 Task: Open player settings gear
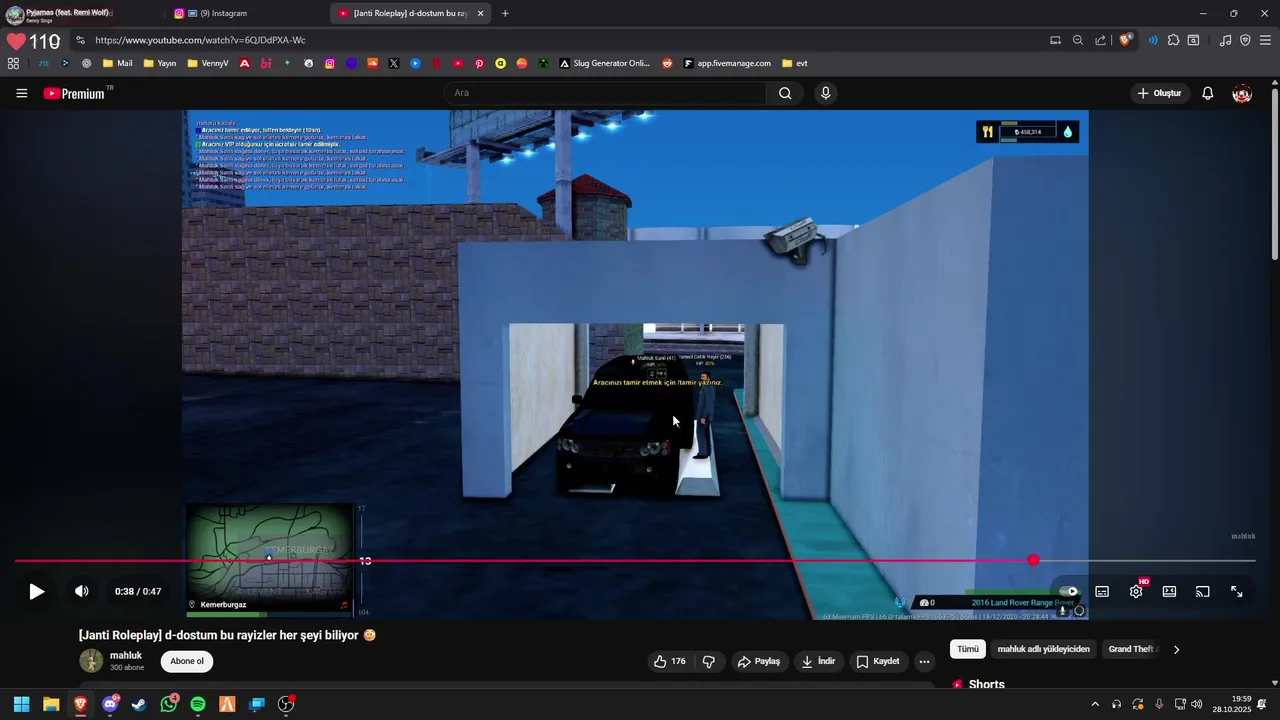(x=1136, y=591)
